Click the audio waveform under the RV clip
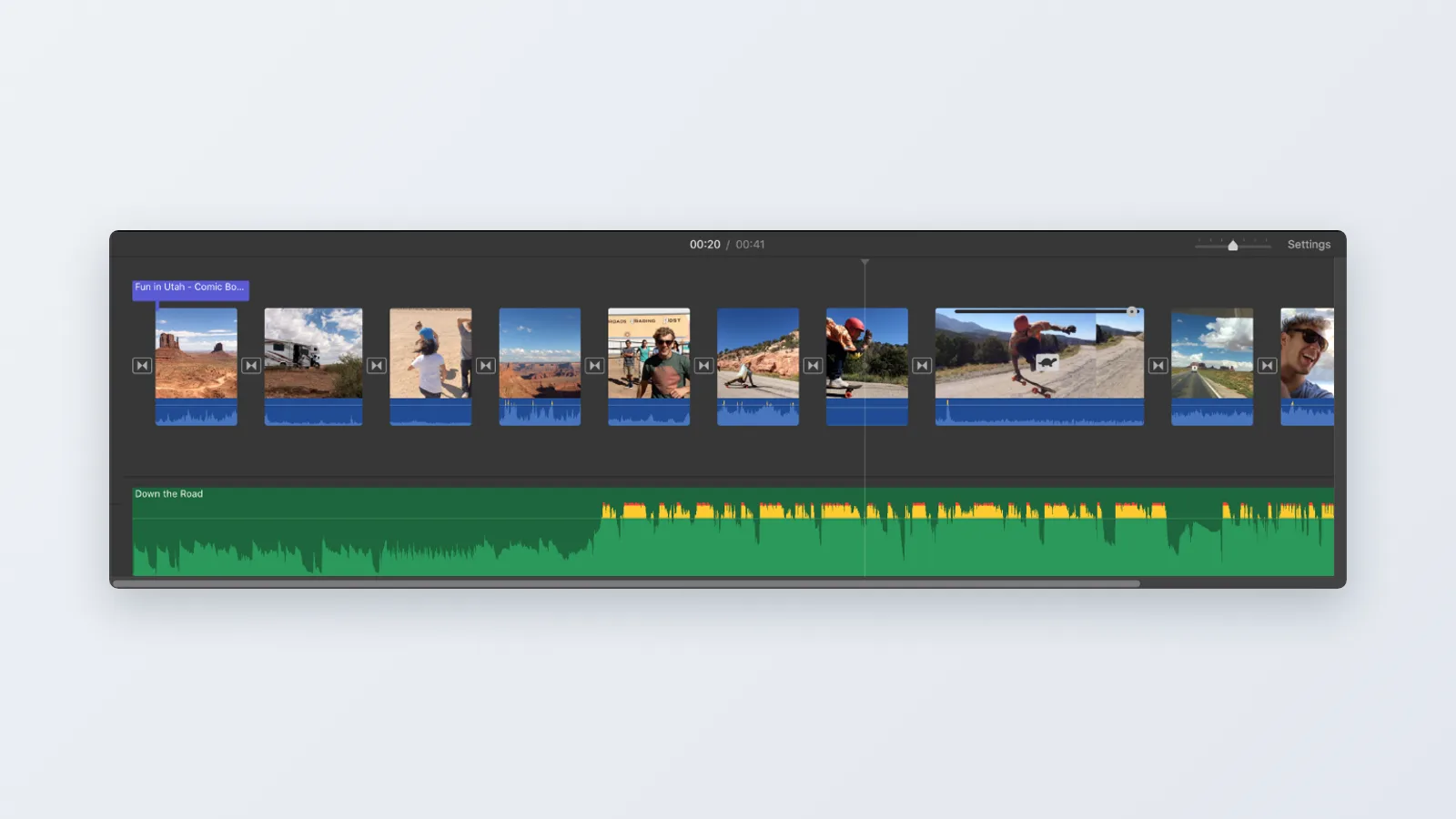This screenshot has height=819, width=1456. pos(313,412)
